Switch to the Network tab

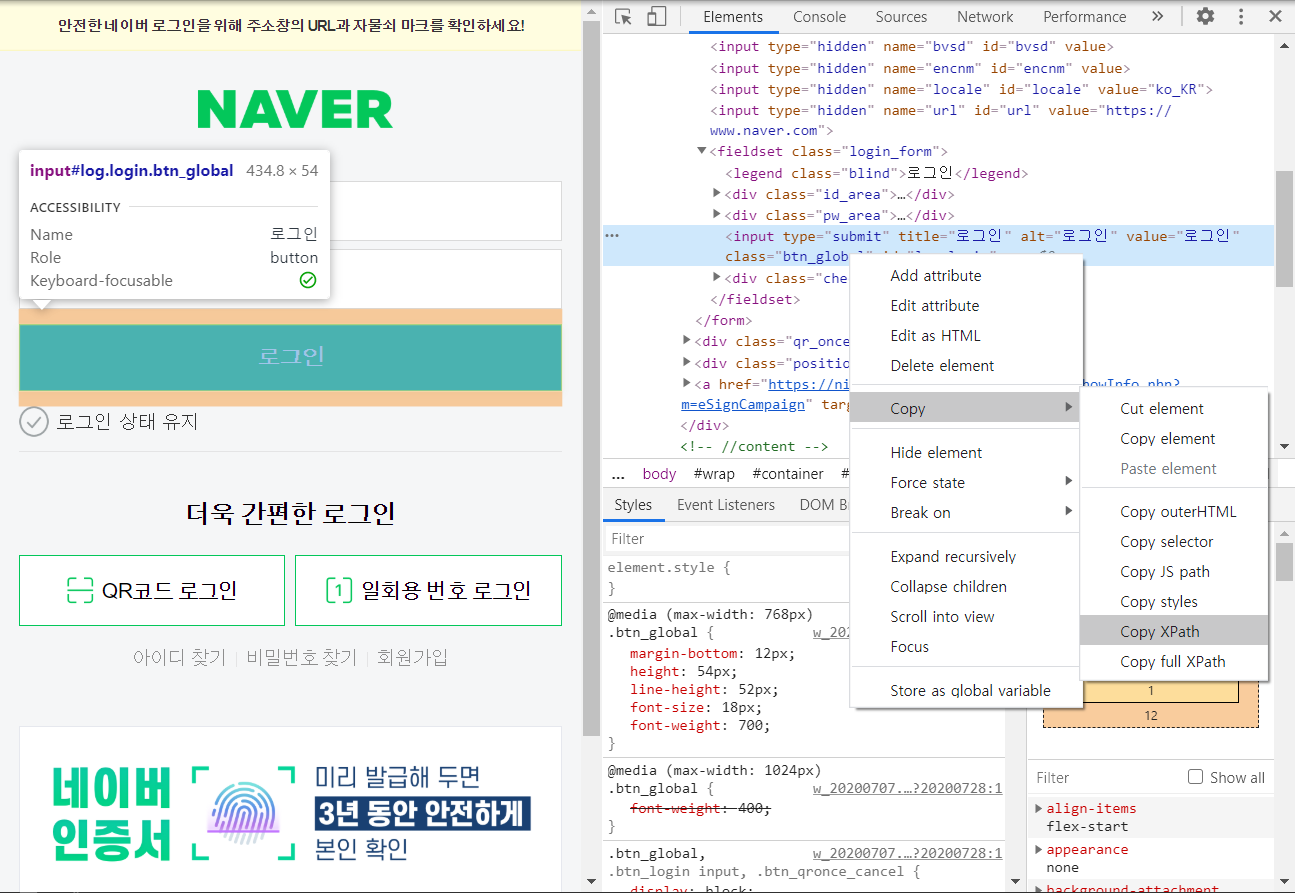985,17
